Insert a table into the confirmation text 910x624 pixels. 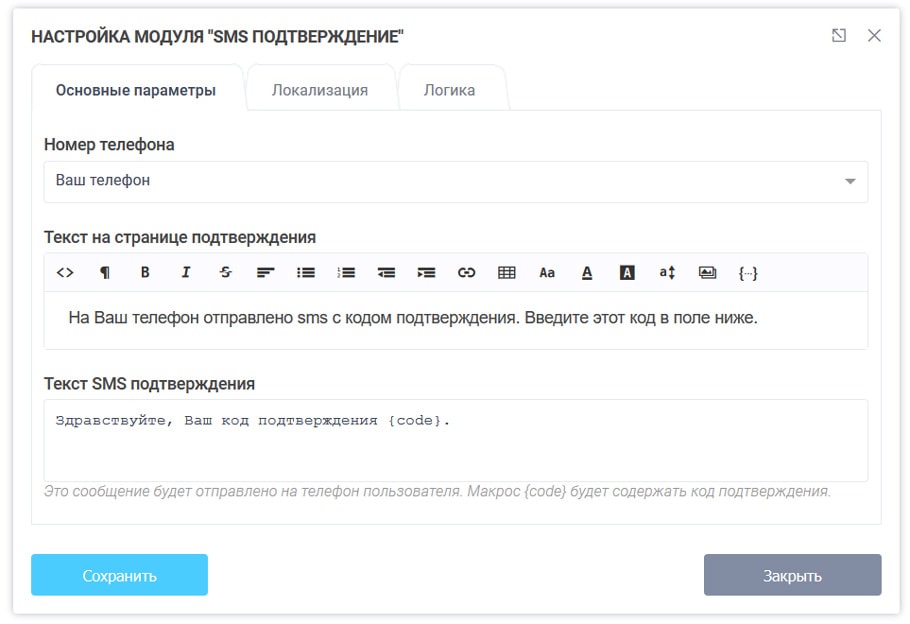pyautogui.click(x=506, y=271)
